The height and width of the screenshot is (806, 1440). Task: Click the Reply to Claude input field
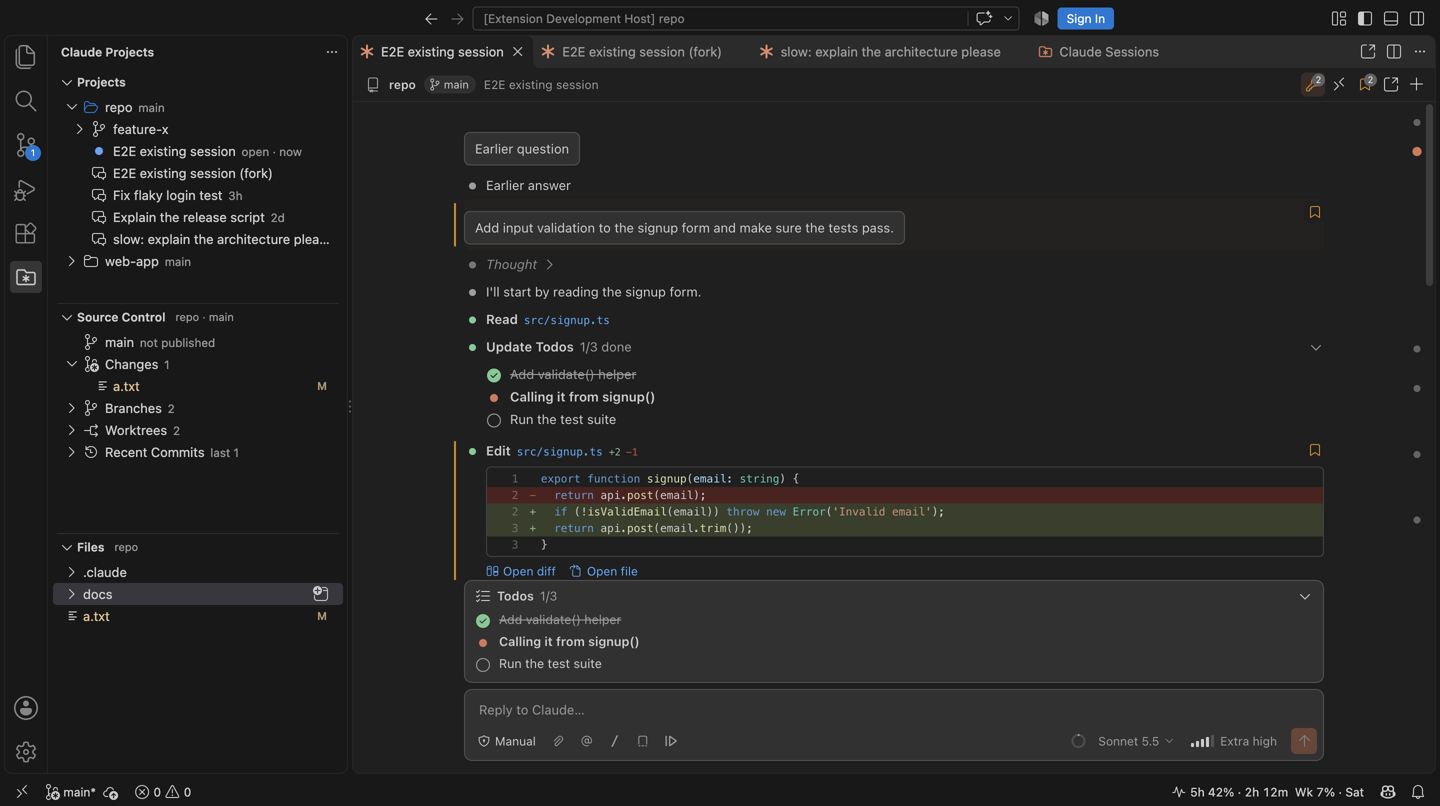click(x=893, y=710)
